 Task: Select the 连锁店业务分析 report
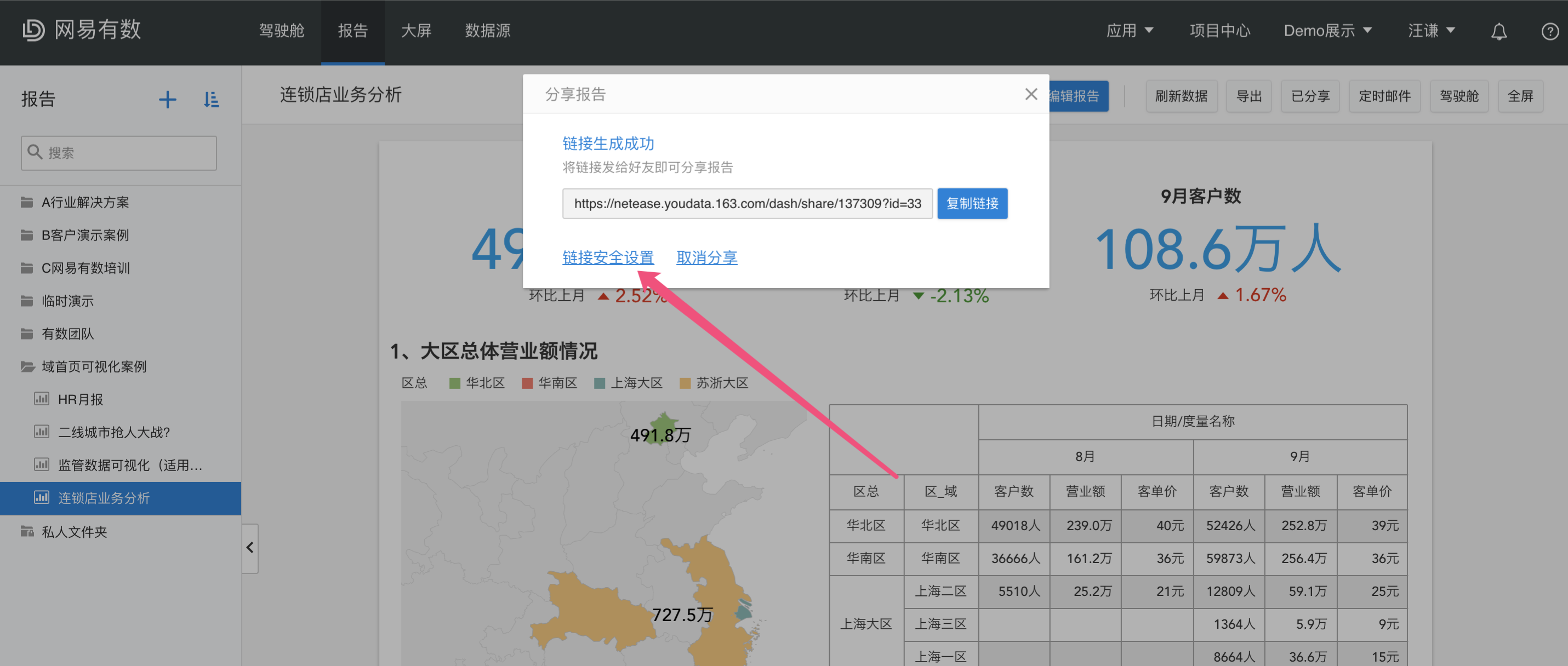[121, 498]
